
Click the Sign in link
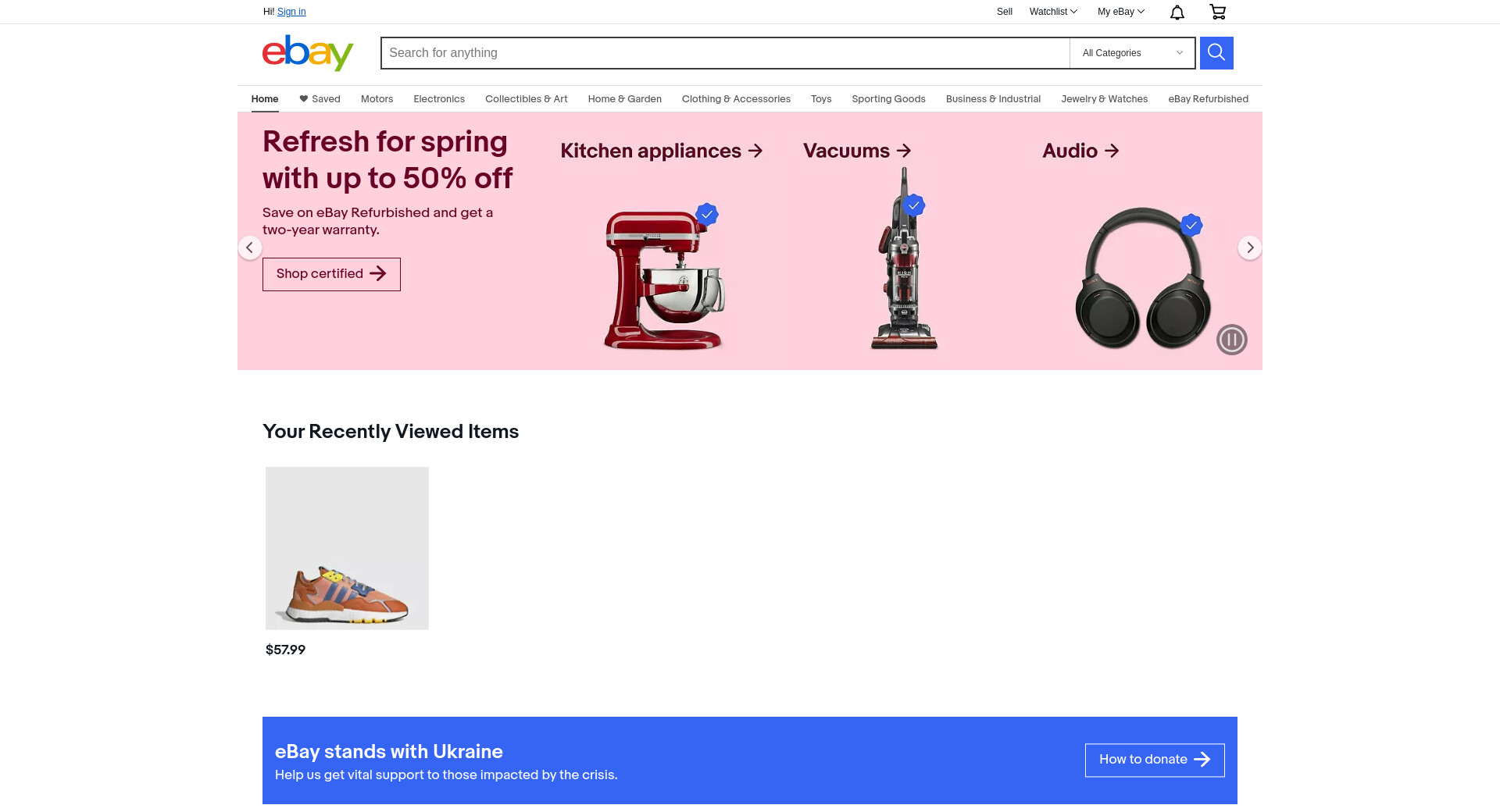291,12
